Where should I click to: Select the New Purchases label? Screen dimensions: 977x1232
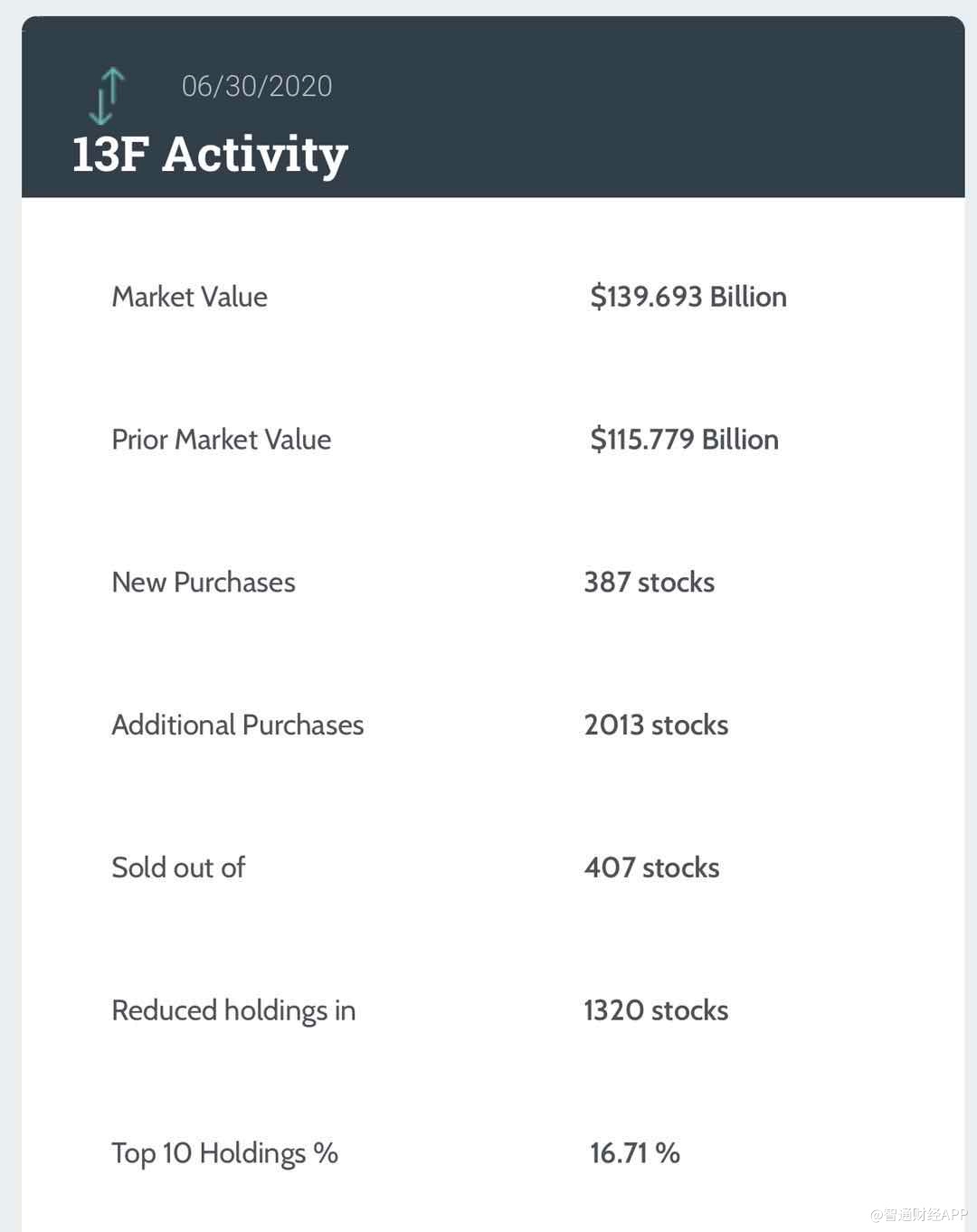coord(204,583)
